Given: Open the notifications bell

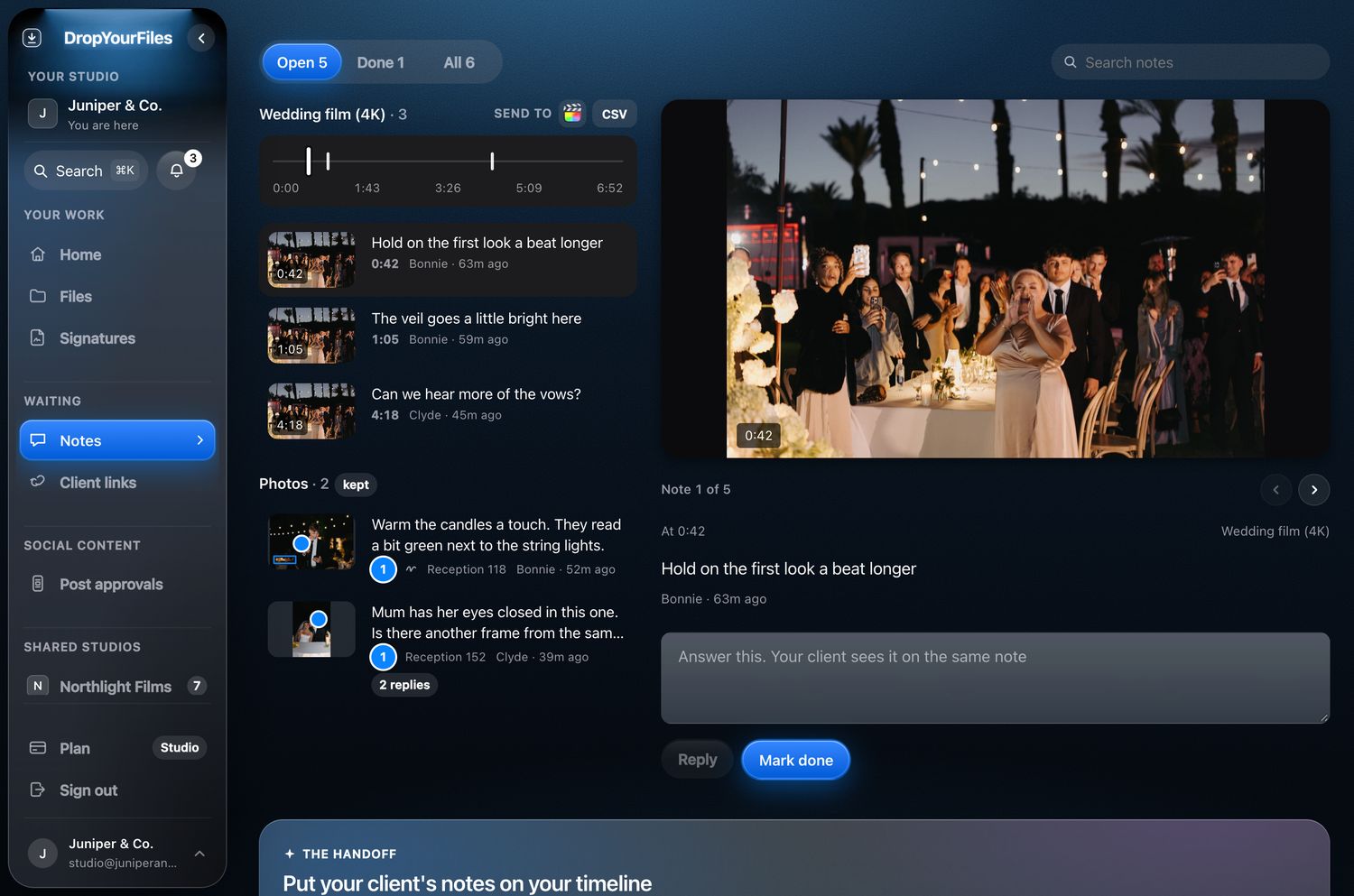Looking at the screenshot, I should (177, 171).
